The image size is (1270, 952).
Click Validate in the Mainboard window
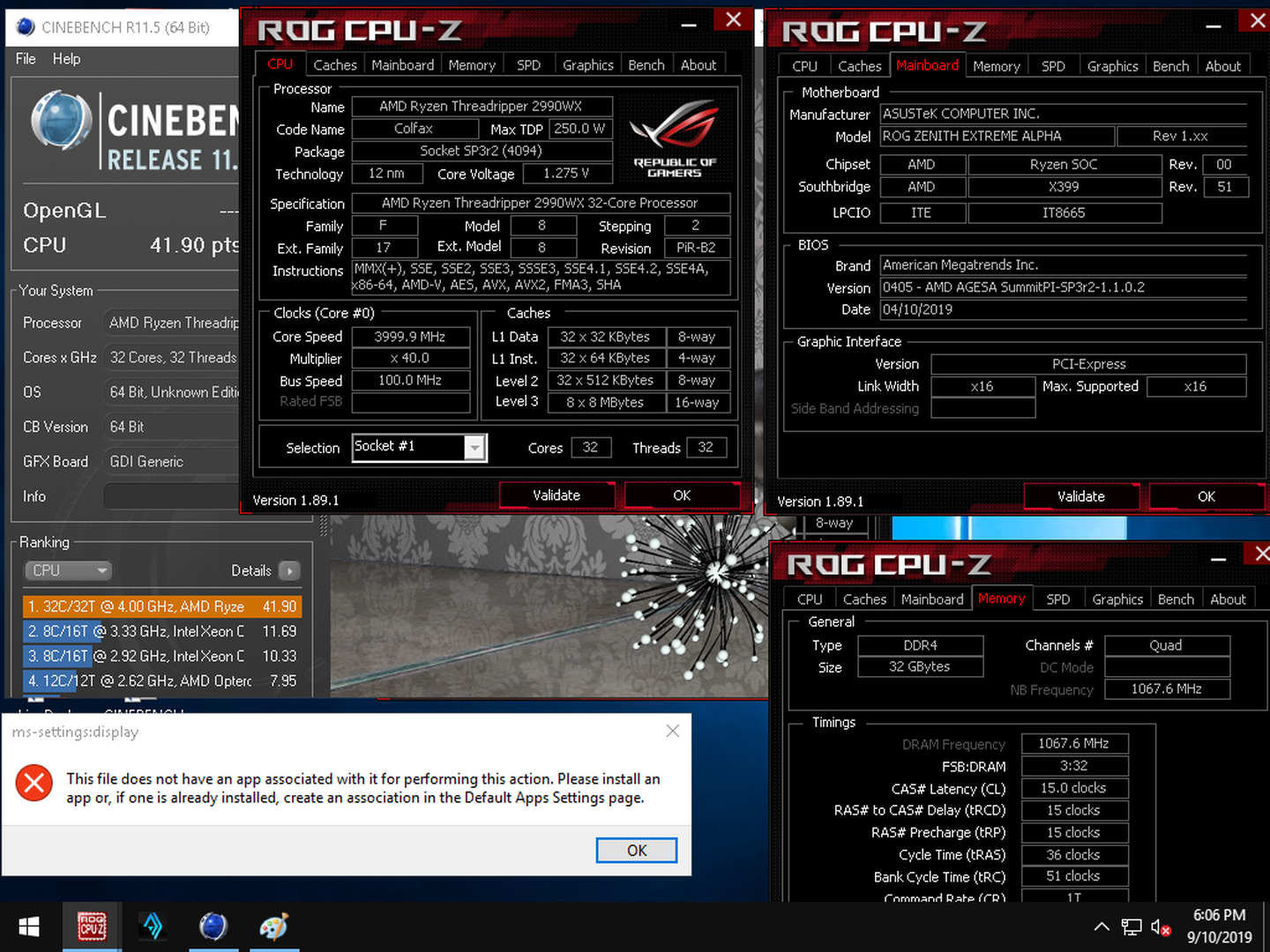(x=1081, y=496)
